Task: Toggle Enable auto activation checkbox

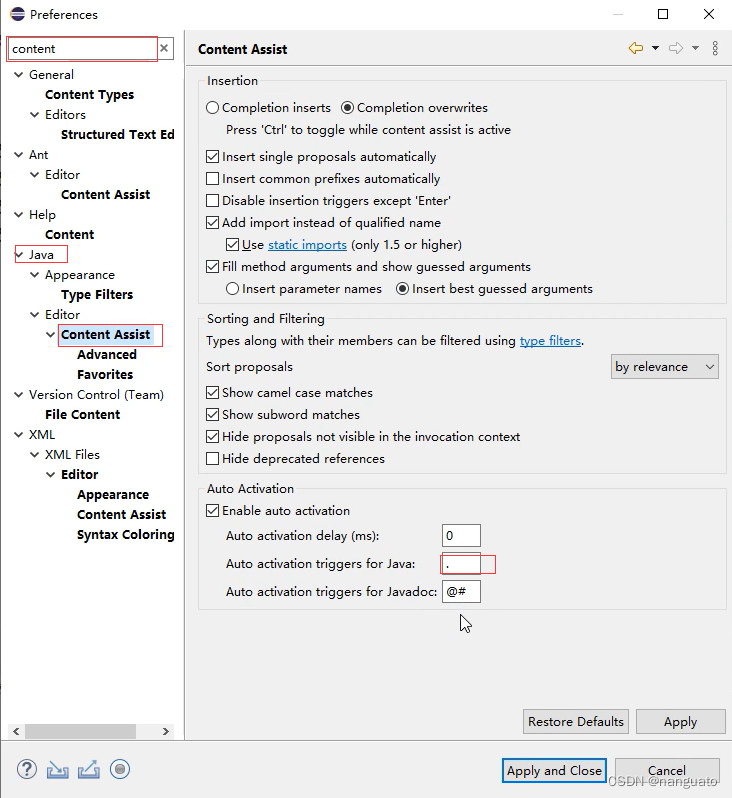Action: pos(212,510)
